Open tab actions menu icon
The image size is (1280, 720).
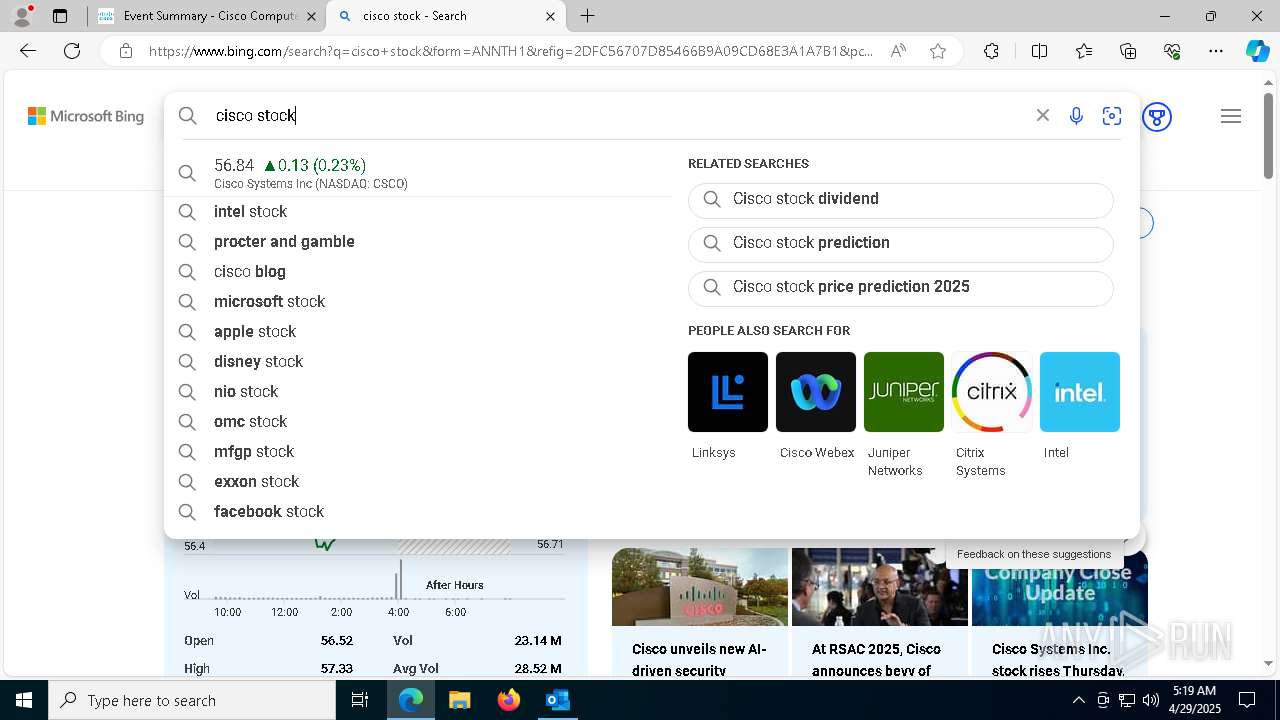pos(60,16)
